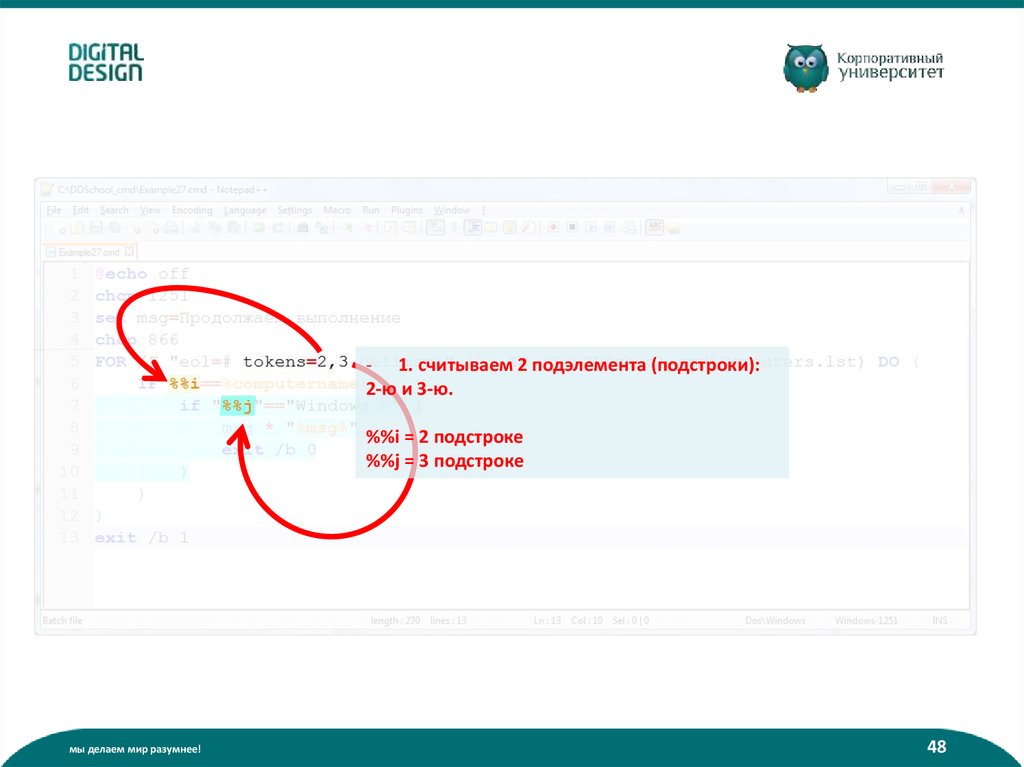Open the File menu

(54, 210)
